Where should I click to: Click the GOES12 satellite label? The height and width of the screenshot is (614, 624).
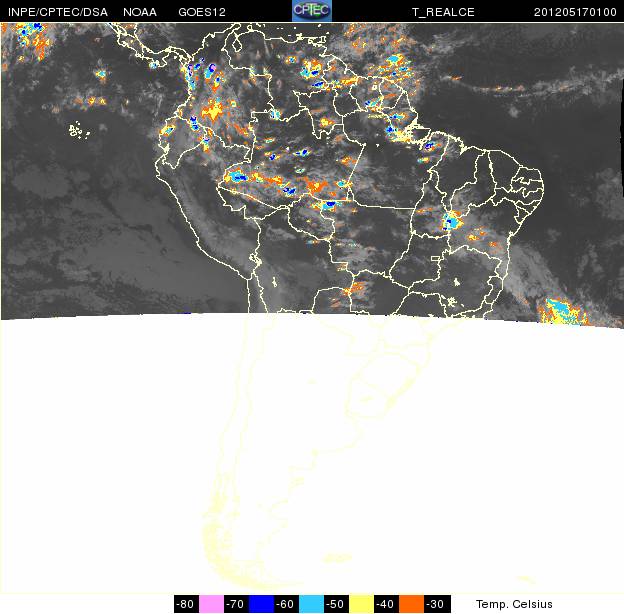pyautogui.click(x=202, y=12)
